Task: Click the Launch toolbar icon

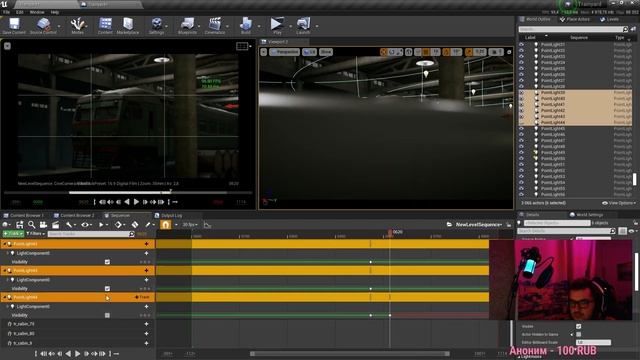Action: (303, 24)
